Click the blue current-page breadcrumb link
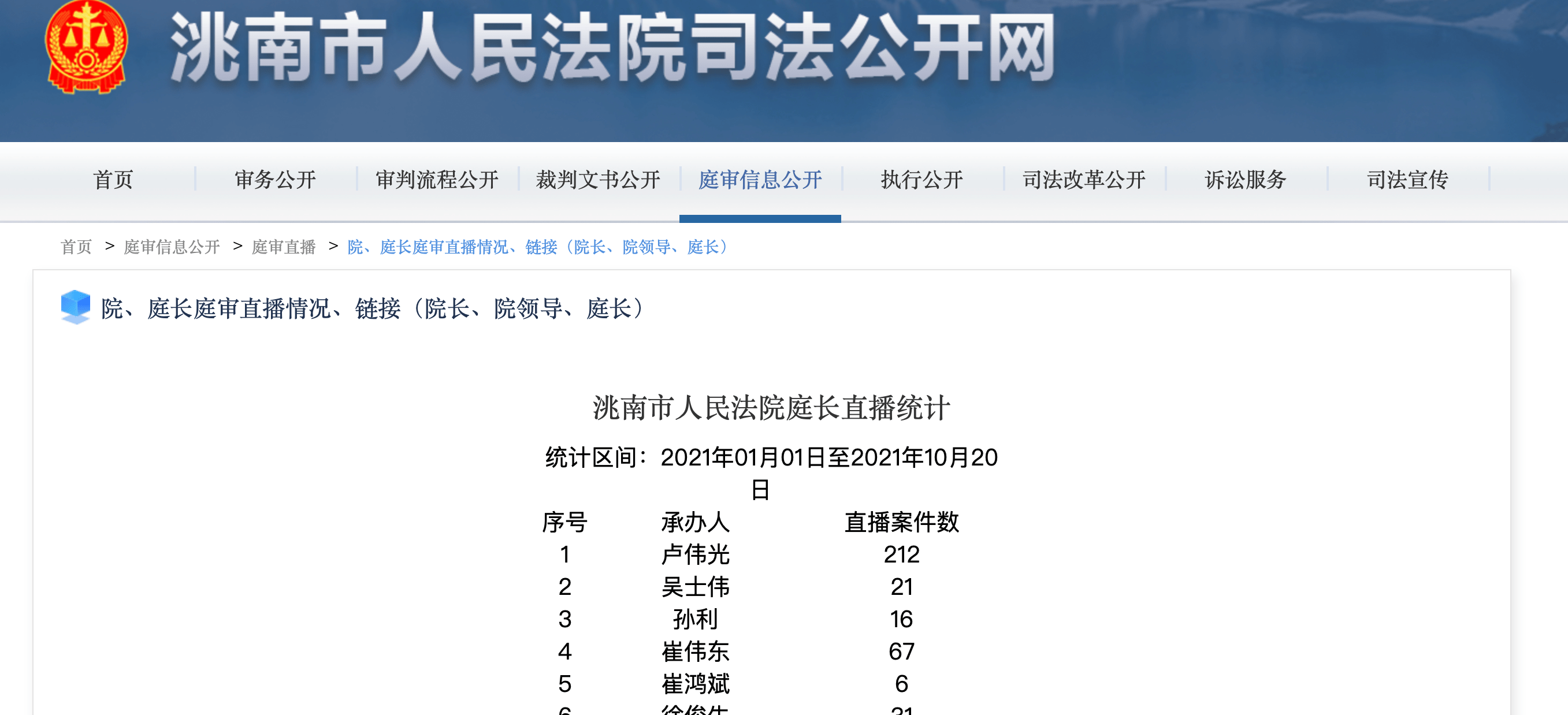Viewport: 1568px width, 715px height. tap(538, 247)
